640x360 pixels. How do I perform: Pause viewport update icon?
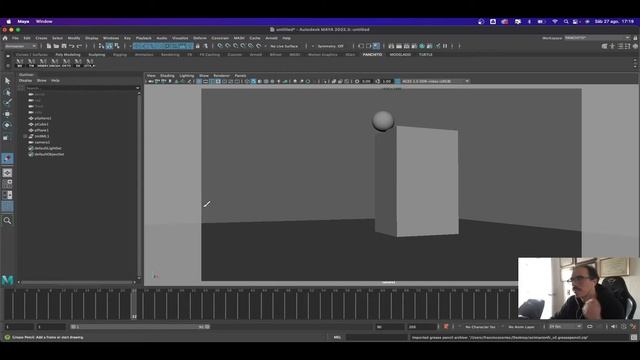pos(445,46)
